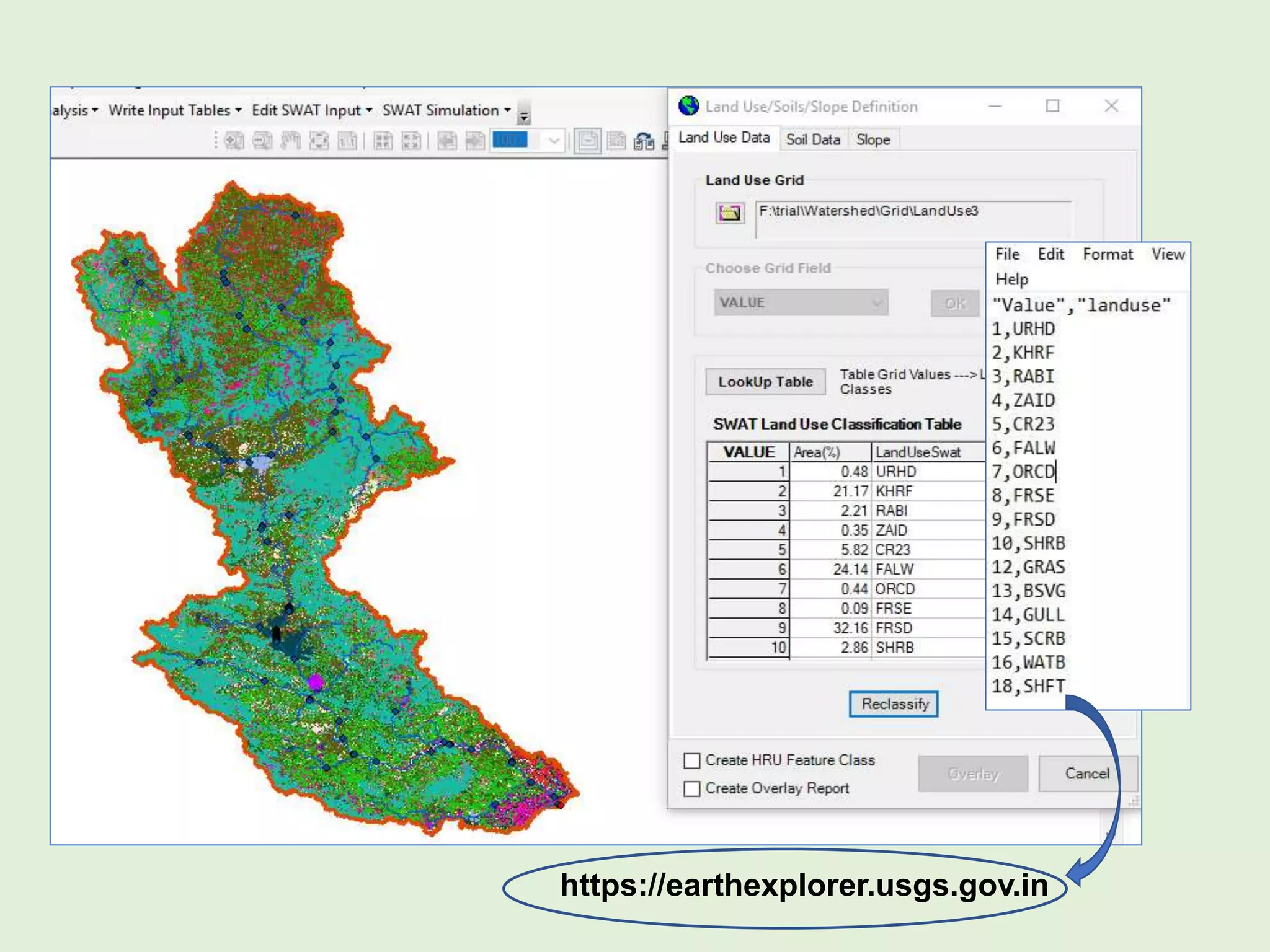Click the layout zoom out icon
The image size is (1270, 952).
(262, 141)
